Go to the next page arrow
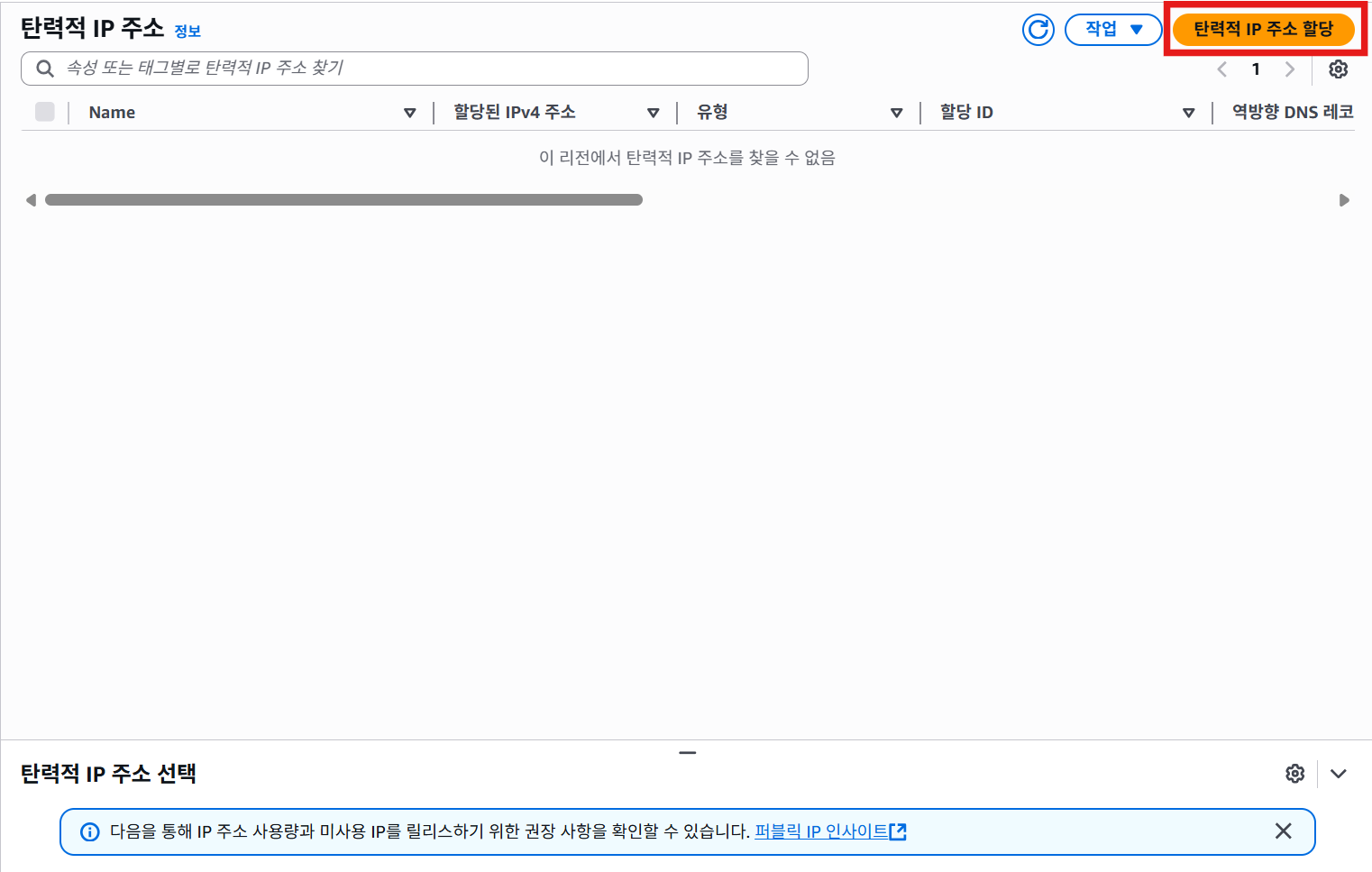This screenshot has height=872, width=1372. (x=1290, y=69)
